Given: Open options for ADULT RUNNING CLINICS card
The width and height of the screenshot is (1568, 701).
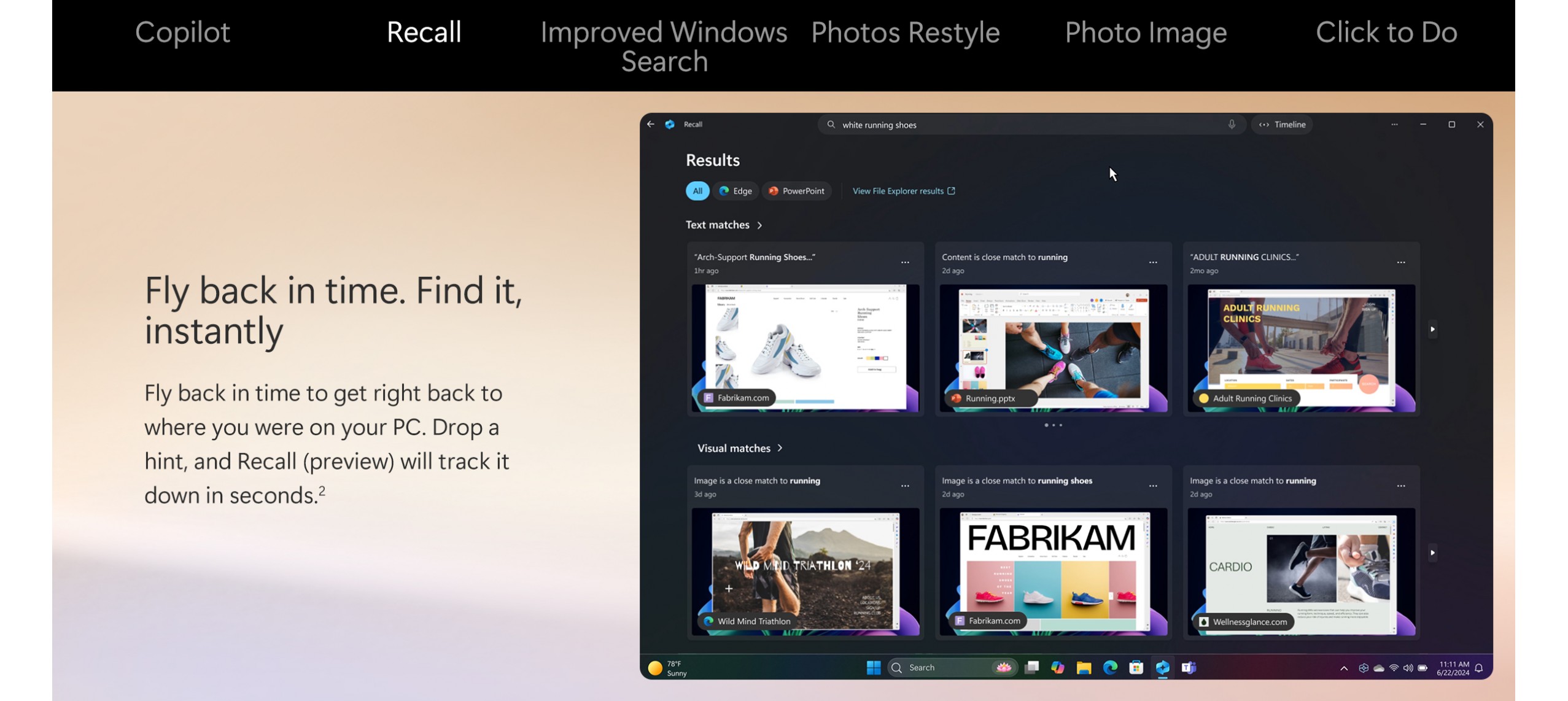Looking at the screenshot, I should [1401, 263].
